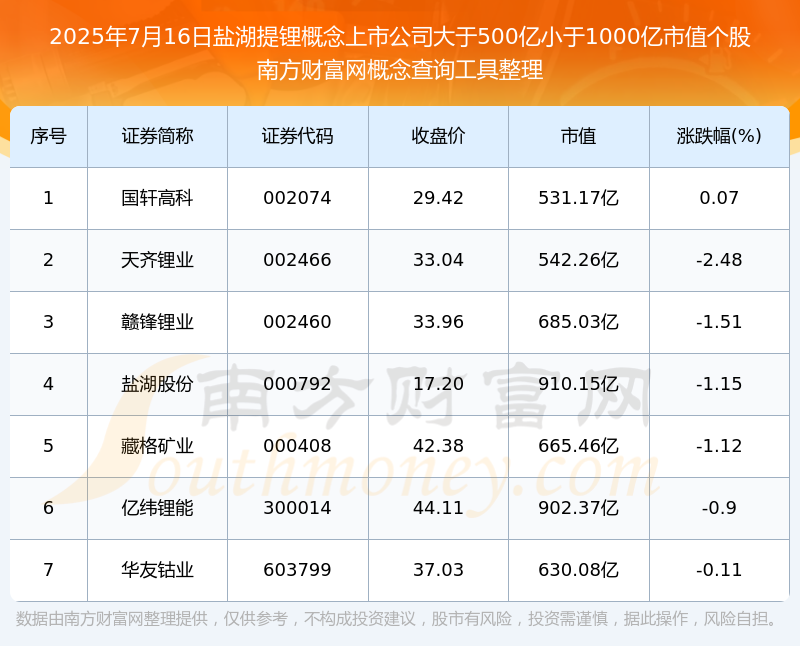Click the 证券代码 column header

click(297, 136)
